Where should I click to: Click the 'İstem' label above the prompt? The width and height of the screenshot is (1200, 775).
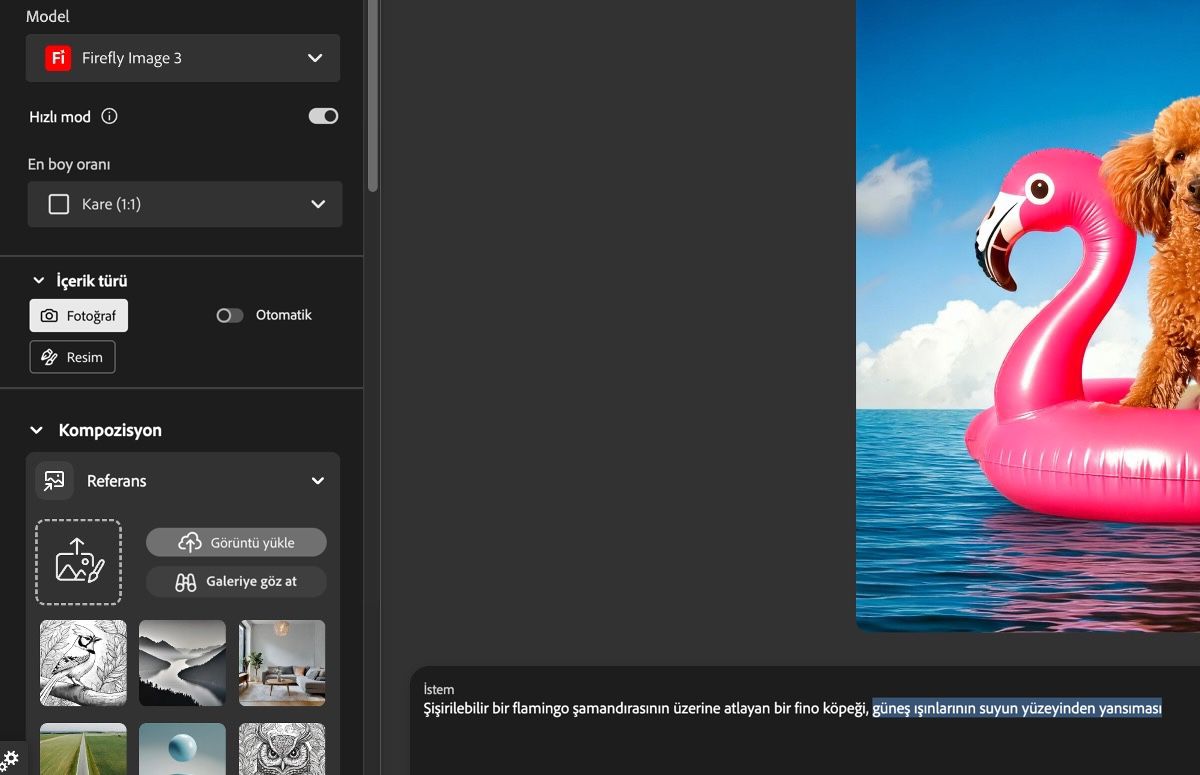pyautogui.click(x=438, y=689)
